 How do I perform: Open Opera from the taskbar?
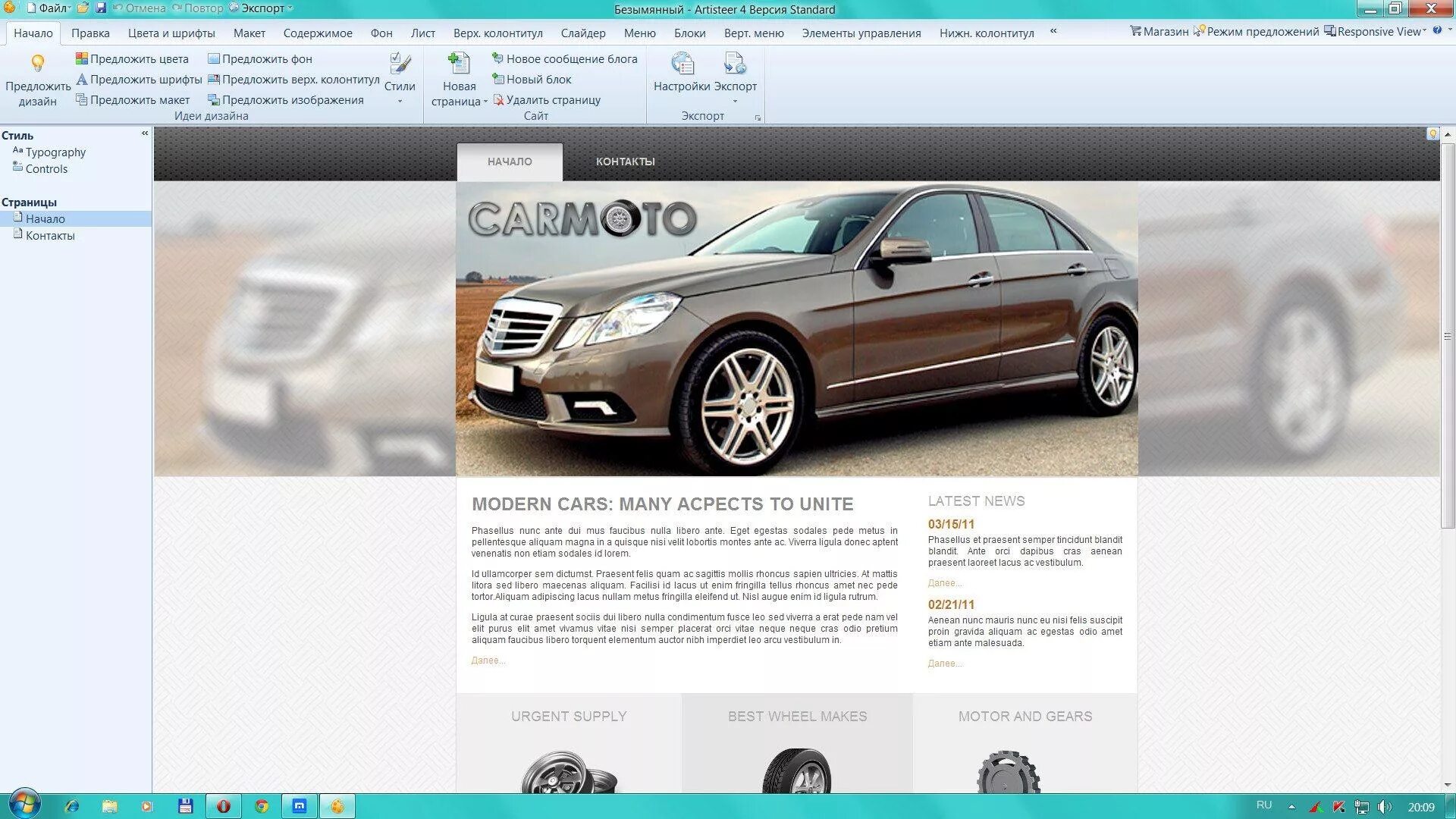224,806
